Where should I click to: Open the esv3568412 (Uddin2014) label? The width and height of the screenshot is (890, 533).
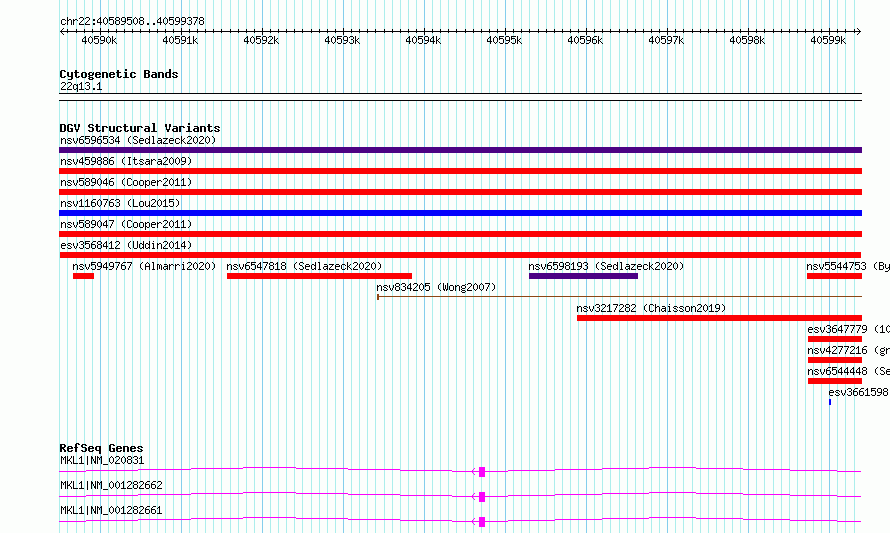[126, 245]
